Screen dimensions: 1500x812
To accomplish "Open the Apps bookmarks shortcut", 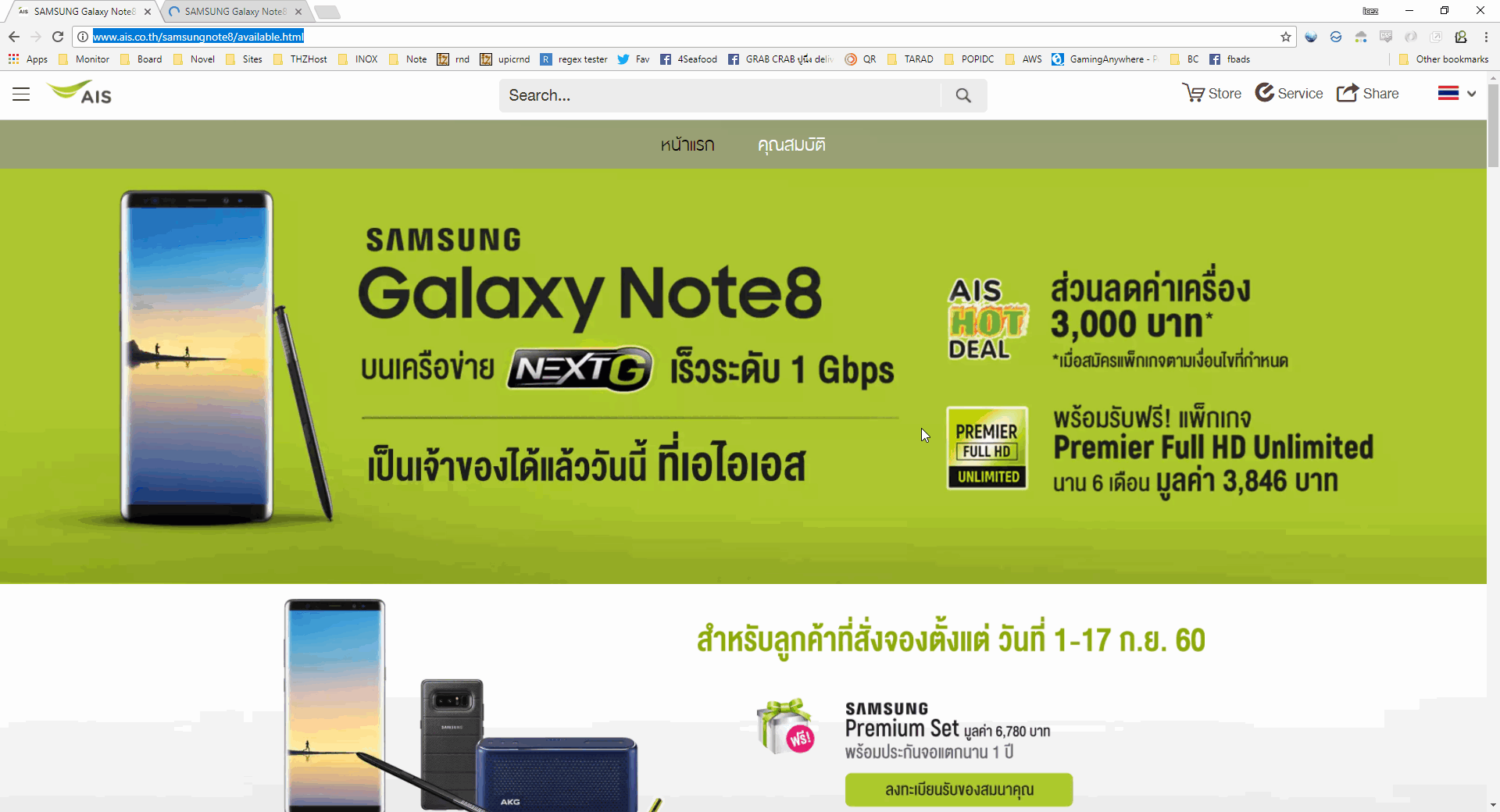I will (28, 59).
